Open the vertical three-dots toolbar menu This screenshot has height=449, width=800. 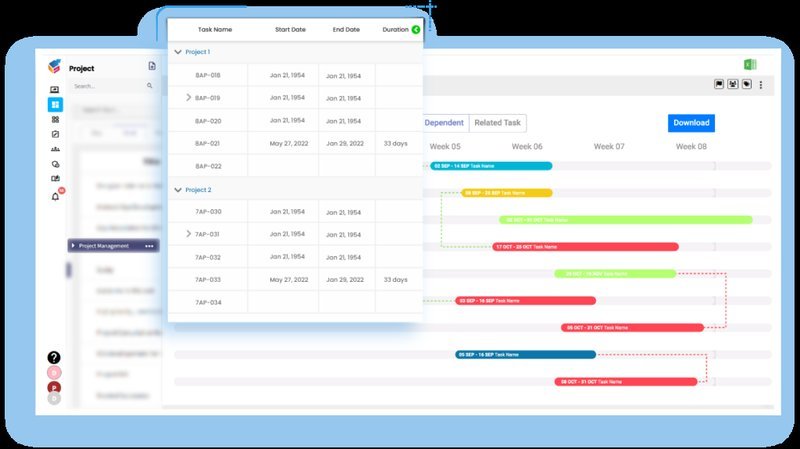coord(761,85)
